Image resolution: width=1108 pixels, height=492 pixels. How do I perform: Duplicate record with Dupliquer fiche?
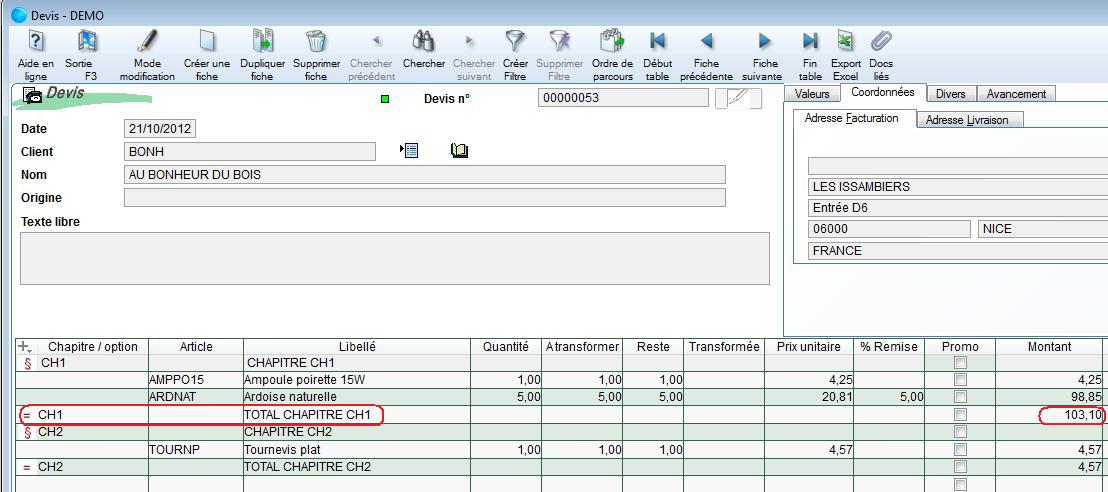[262, 42]
